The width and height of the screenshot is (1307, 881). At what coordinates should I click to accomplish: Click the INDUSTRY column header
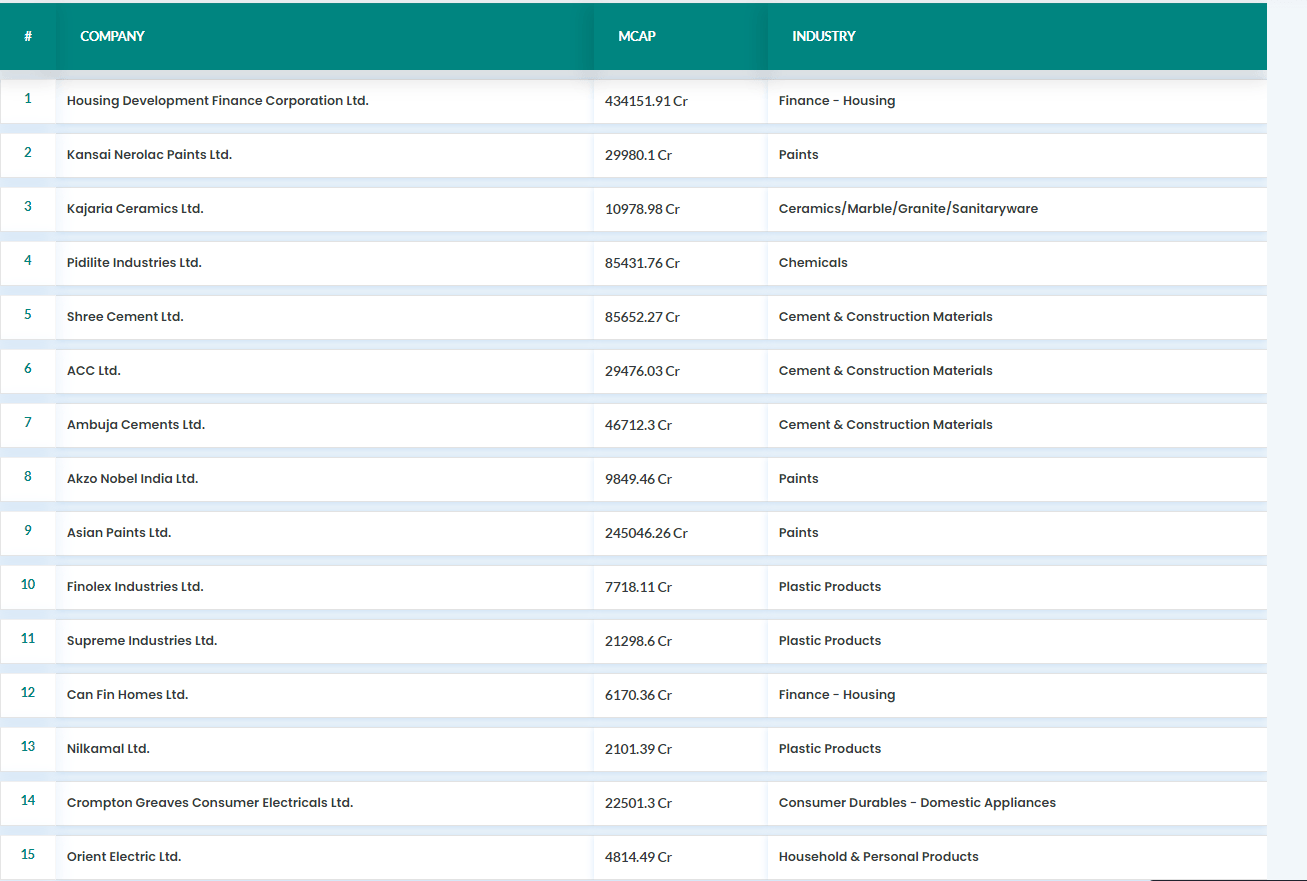point(824,36)
